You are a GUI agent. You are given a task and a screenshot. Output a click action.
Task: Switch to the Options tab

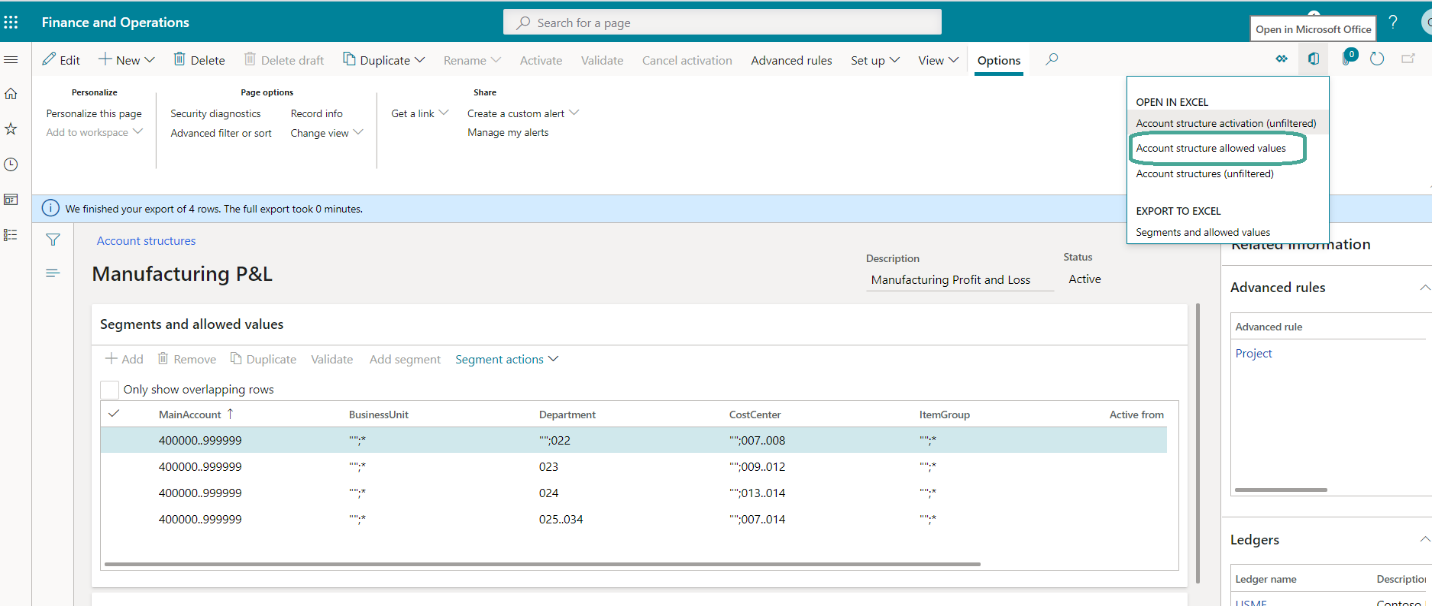click(x=998, y=60)
